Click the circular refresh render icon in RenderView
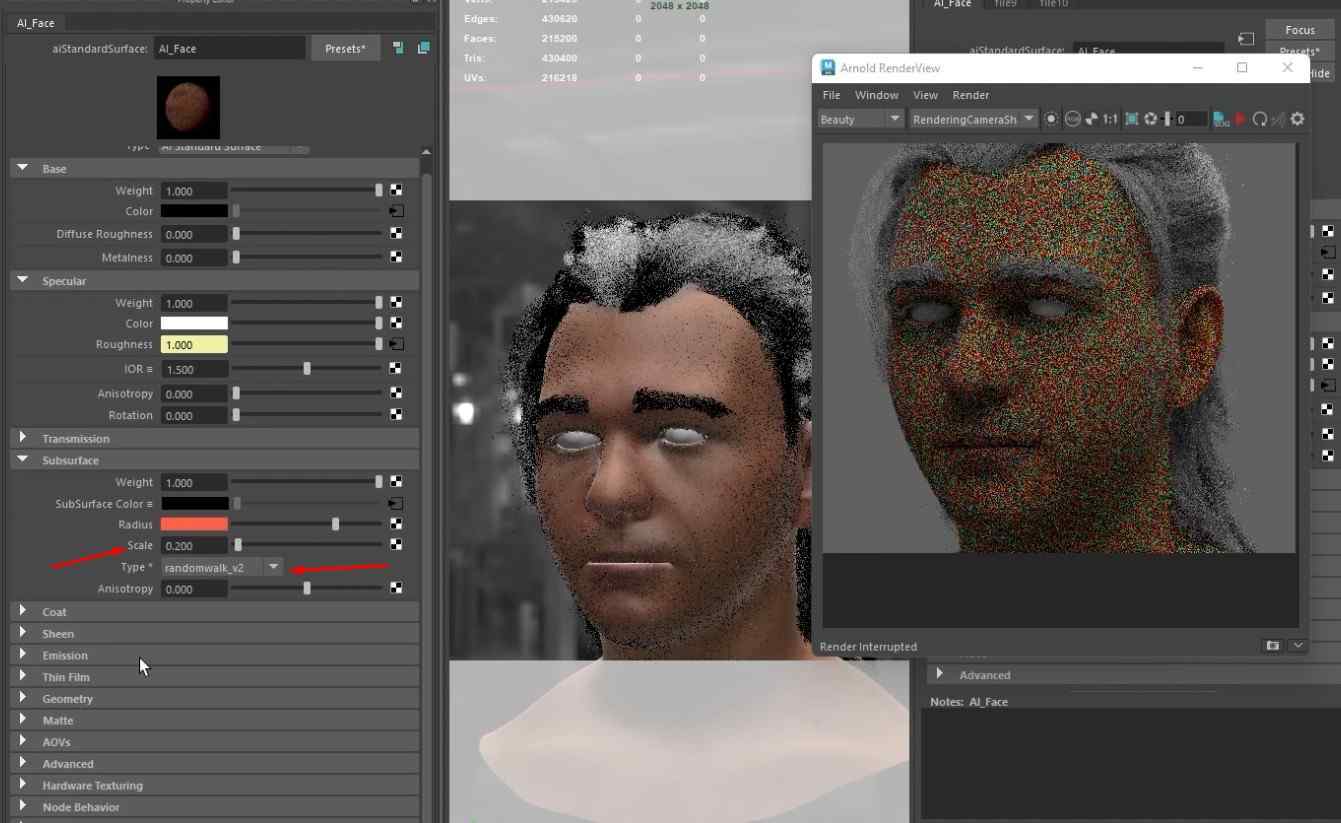This screenshot has height=823, width=1341. click(x=1260, y=119)
